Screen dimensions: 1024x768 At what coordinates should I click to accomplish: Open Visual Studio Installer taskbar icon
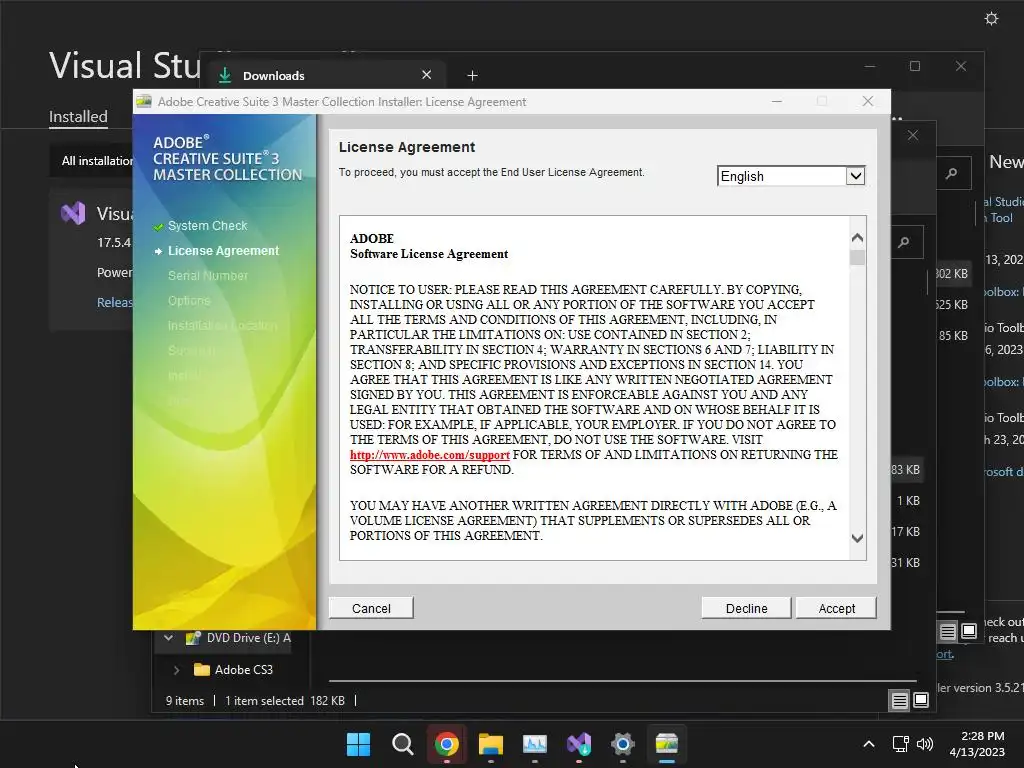point(579,744)
